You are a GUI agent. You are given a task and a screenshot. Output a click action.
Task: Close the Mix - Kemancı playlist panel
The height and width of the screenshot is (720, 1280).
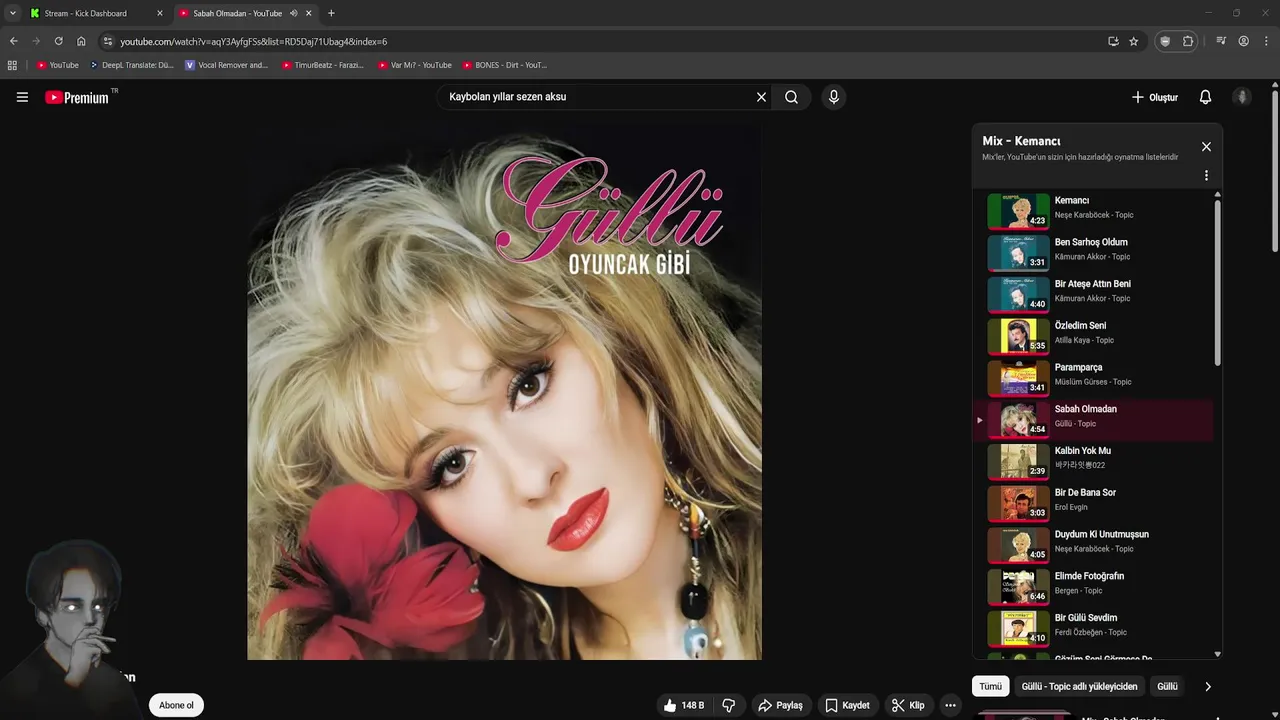(1206, 147)
